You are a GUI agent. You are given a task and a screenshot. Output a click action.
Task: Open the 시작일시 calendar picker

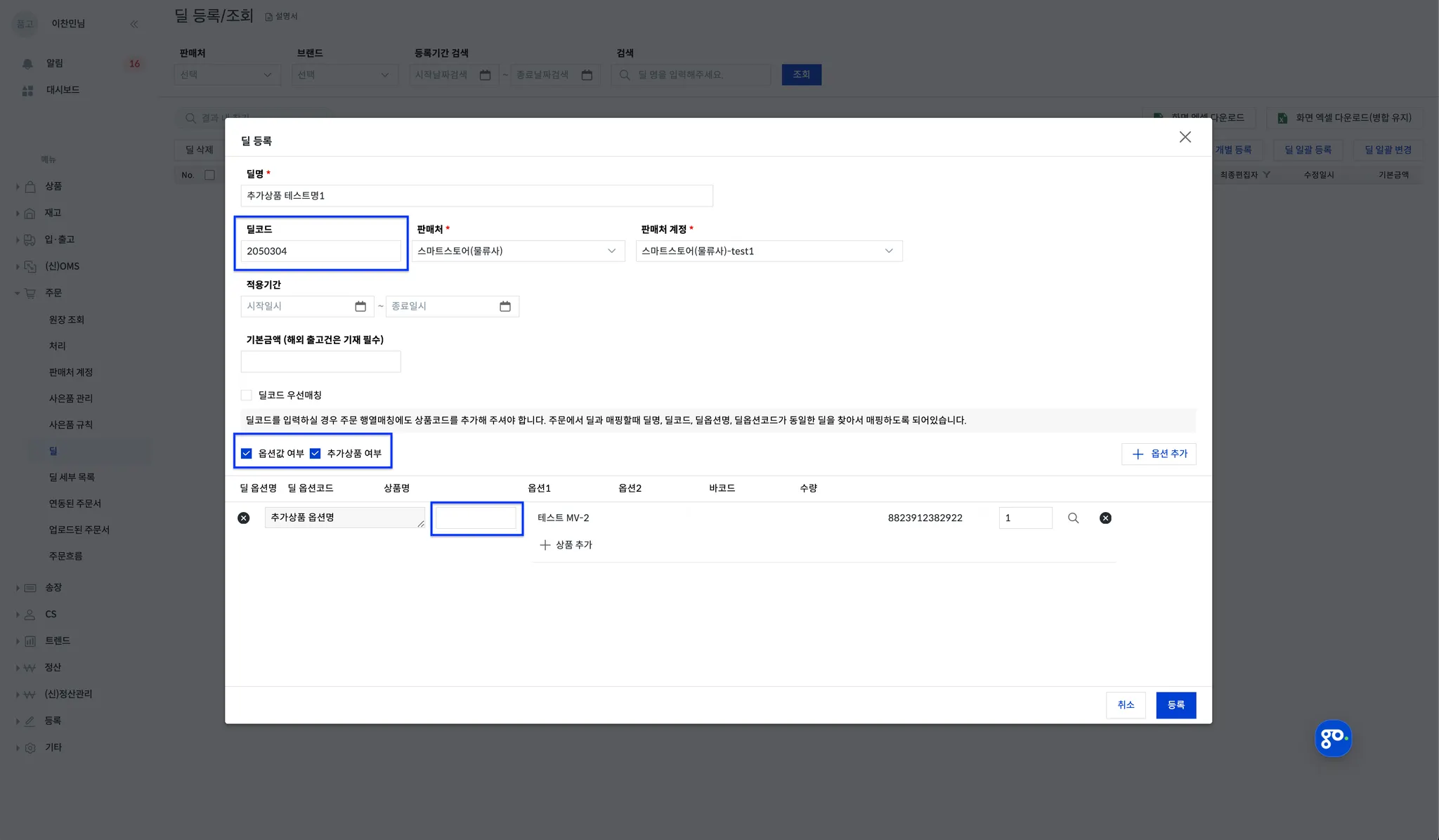(x=360, y=306)
